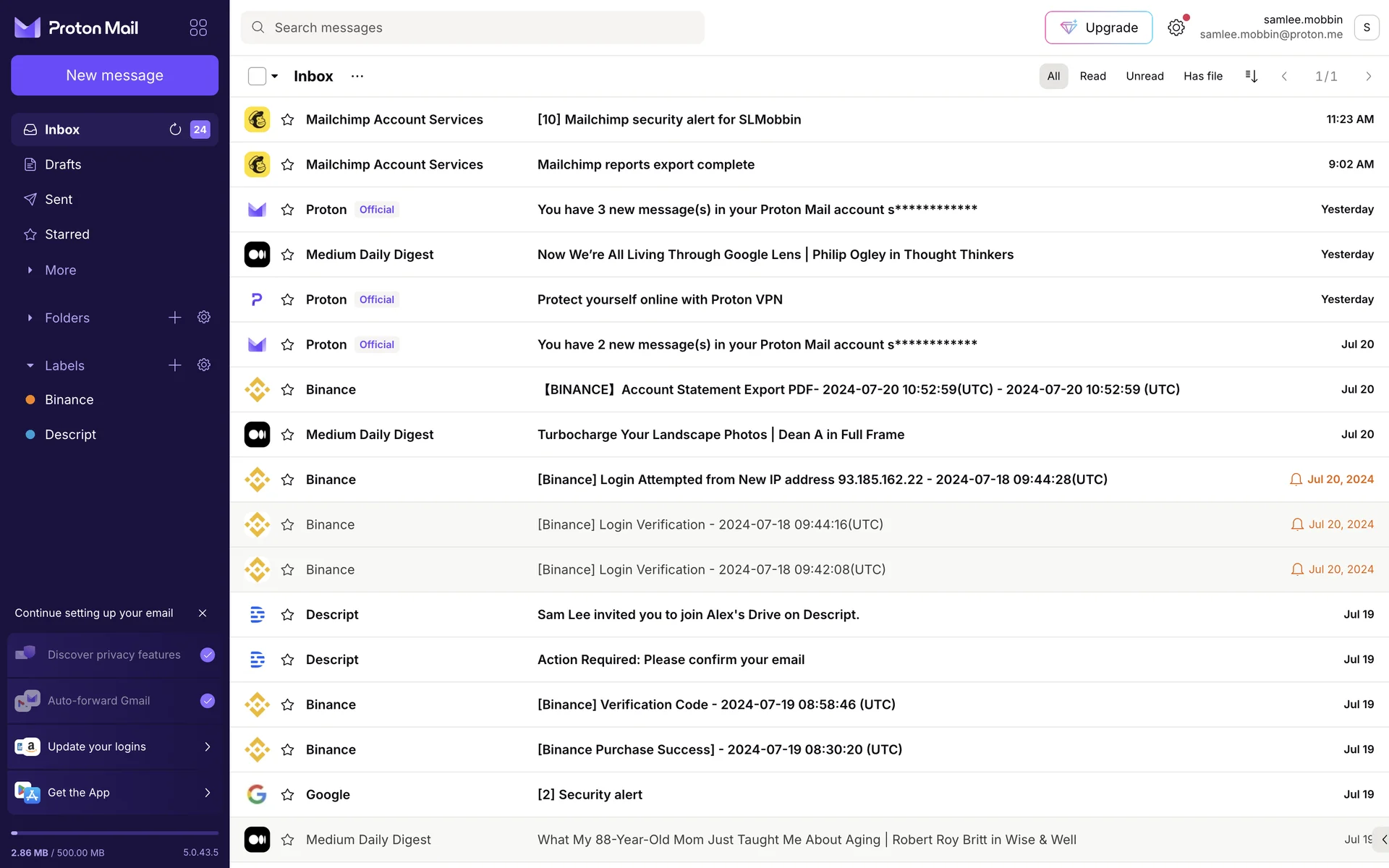Select the orange Binance label
This screenshot has width=1389, height=868.
pos(69,400)
